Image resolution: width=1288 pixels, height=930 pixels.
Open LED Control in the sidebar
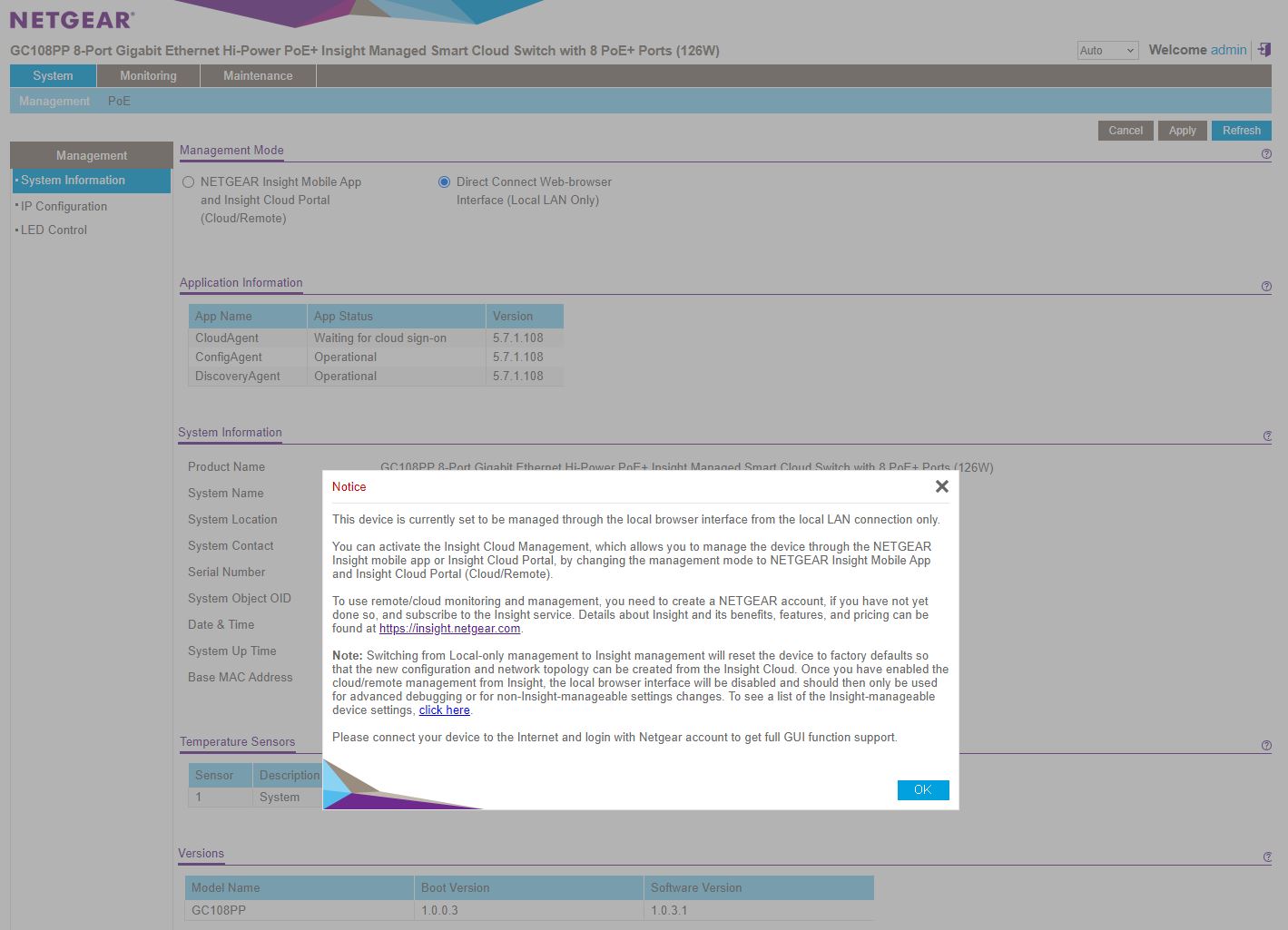(x=54, y=230)
